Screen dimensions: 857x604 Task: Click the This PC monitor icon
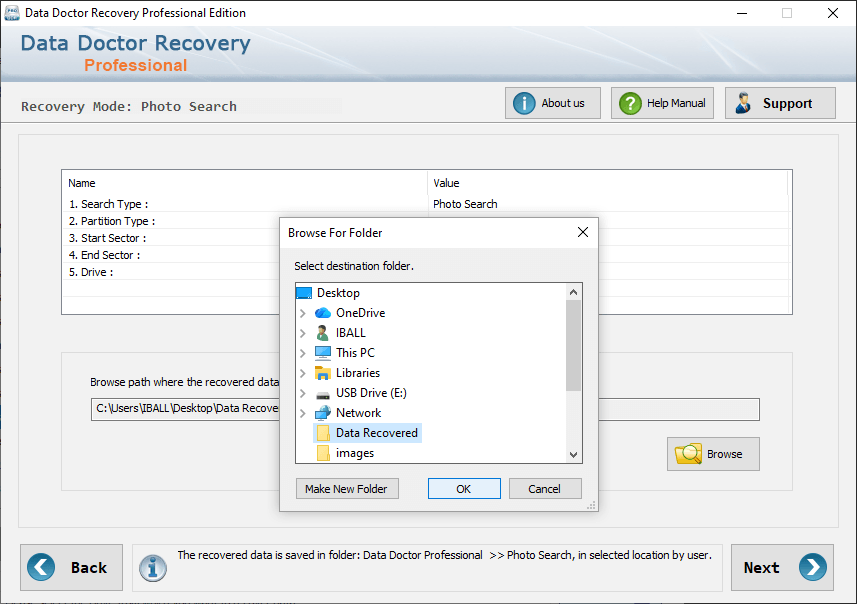[x=322, y=353]
